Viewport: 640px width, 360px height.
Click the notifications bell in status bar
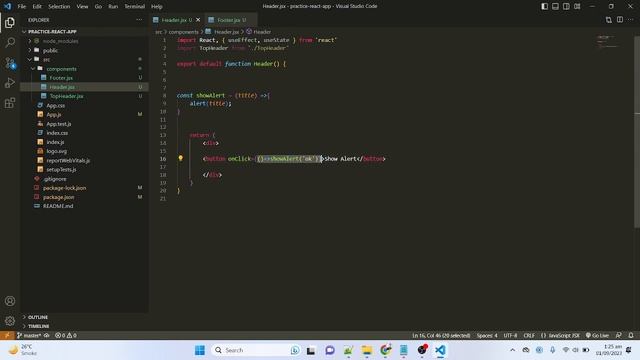tap(631, 335)
